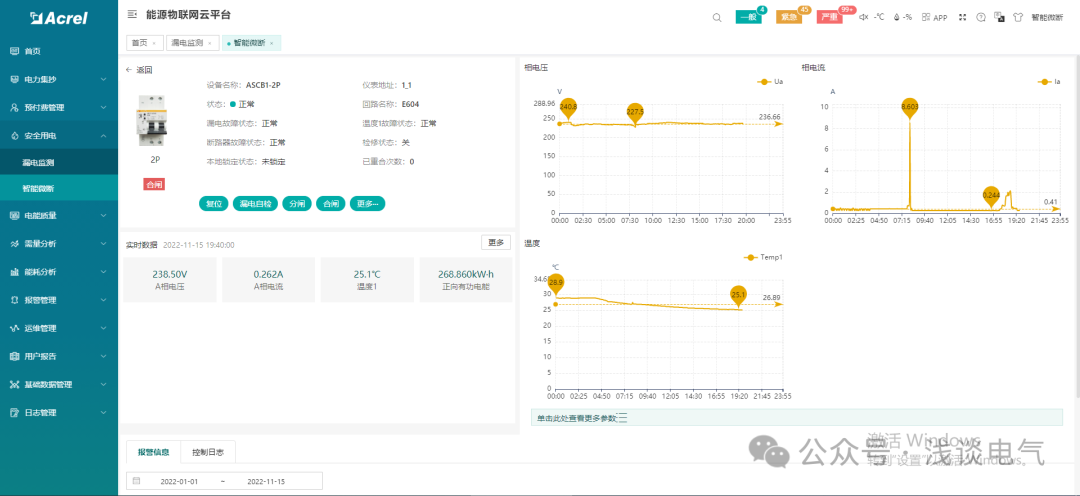Click the 预付费管理 sidebar icon
This screenshot has width=1080, height=496.
tap(14, 107)
